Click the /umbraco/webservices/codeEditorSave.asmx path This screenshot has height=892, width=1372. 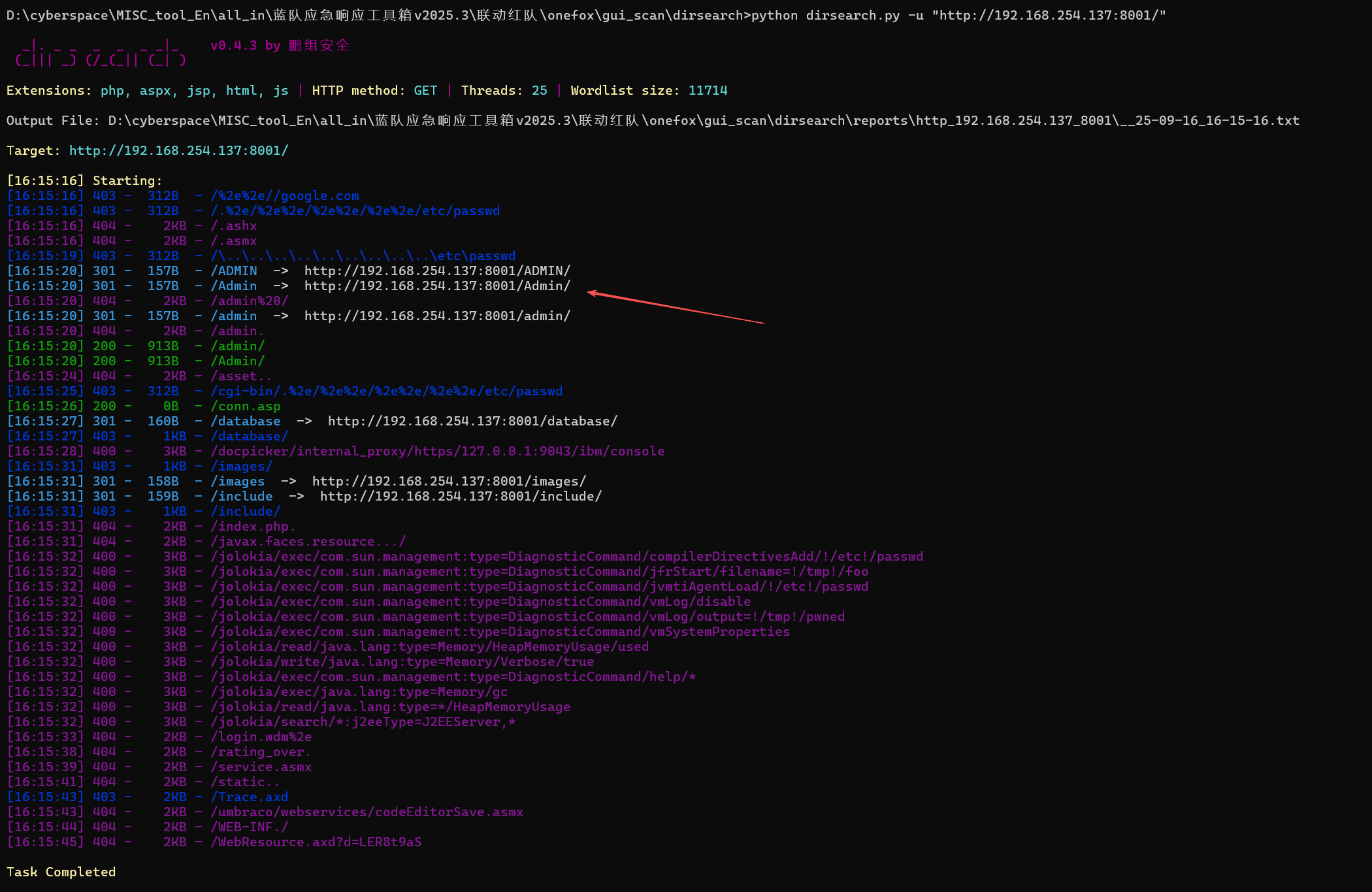coord(367,812)
